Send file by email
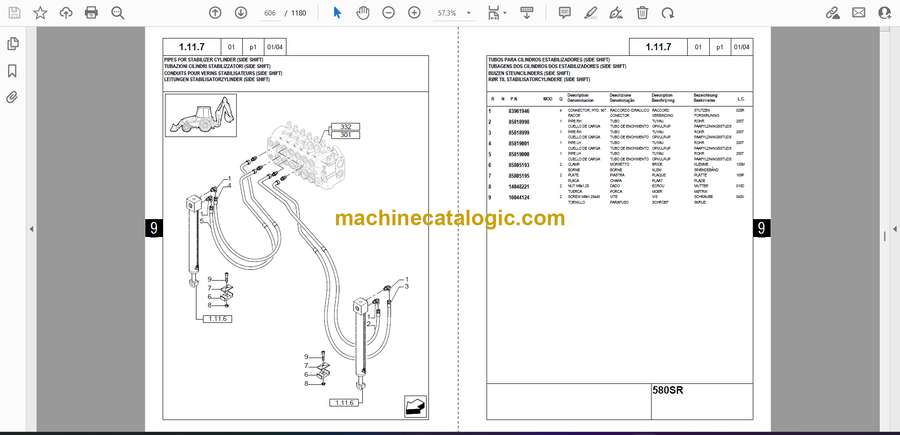Viewport: 900px width, 435px height. click(x=859, y=13)
